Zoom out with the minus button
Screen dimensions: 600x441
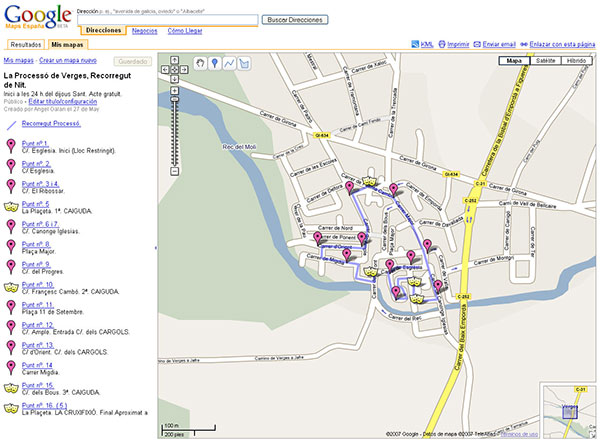[174, 172]
